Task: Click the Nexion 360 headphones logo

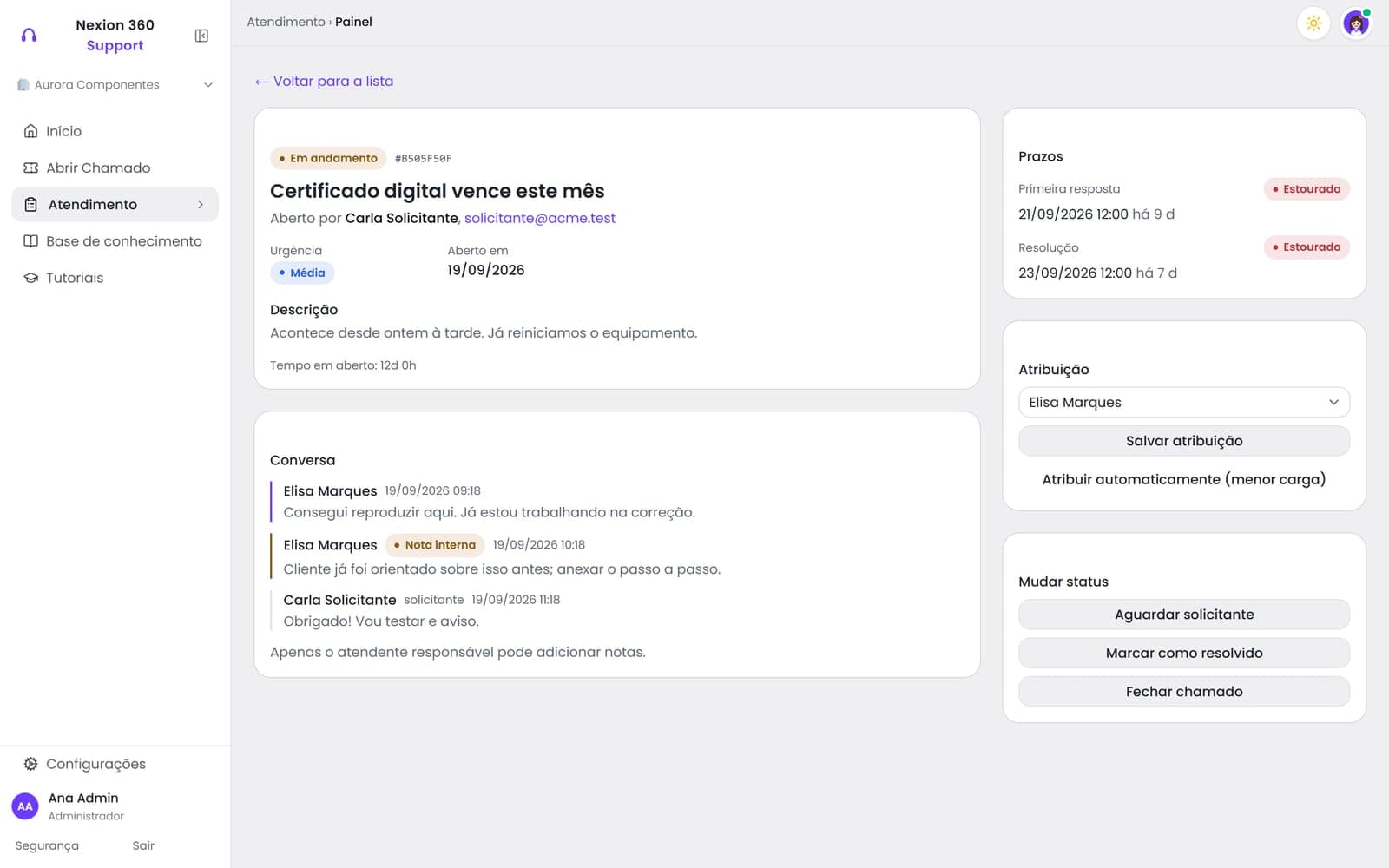Action: pyautogui.click(x=29, y=36)
